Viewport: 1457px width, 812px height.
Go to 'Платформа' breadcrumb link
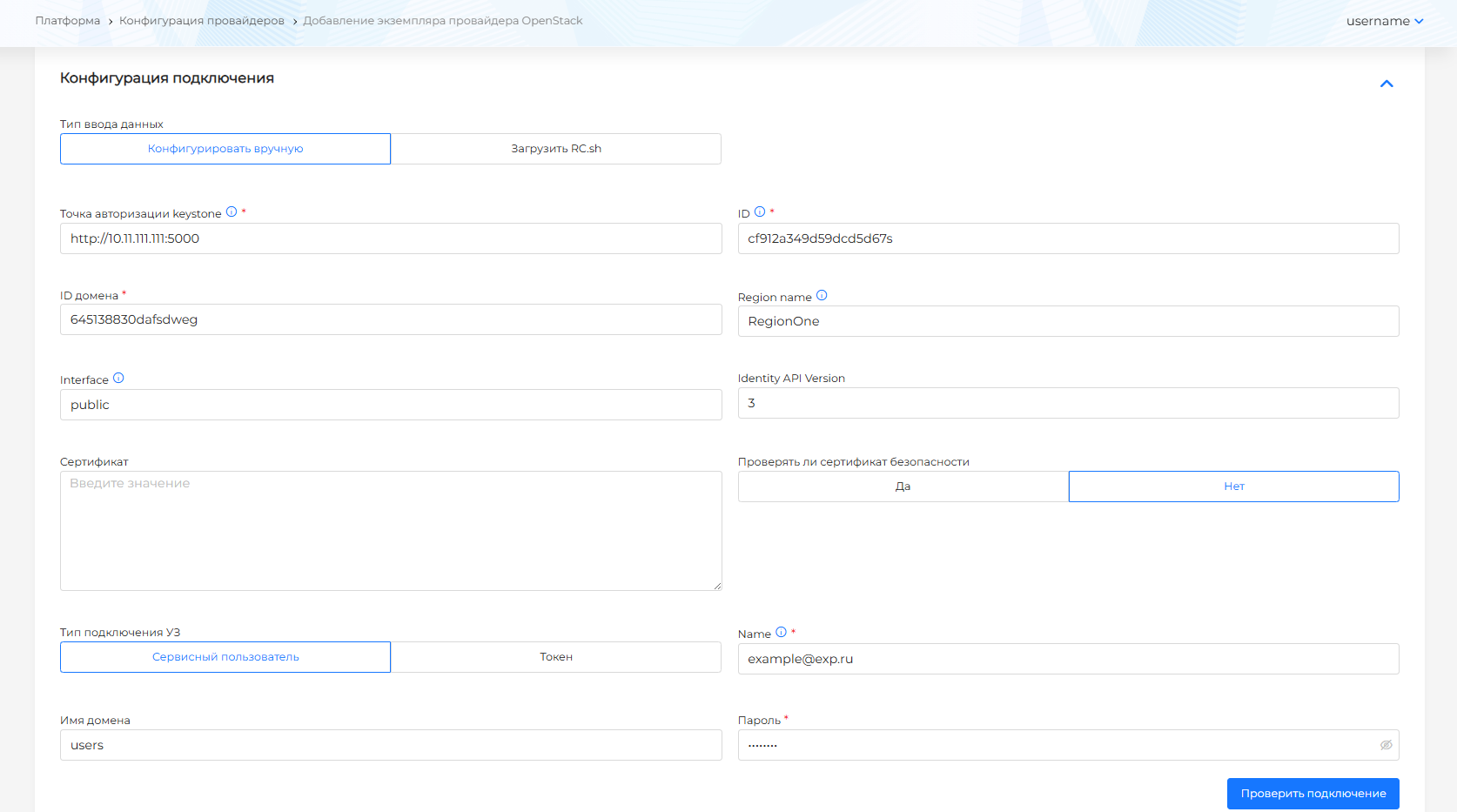(x=68, y=21)
